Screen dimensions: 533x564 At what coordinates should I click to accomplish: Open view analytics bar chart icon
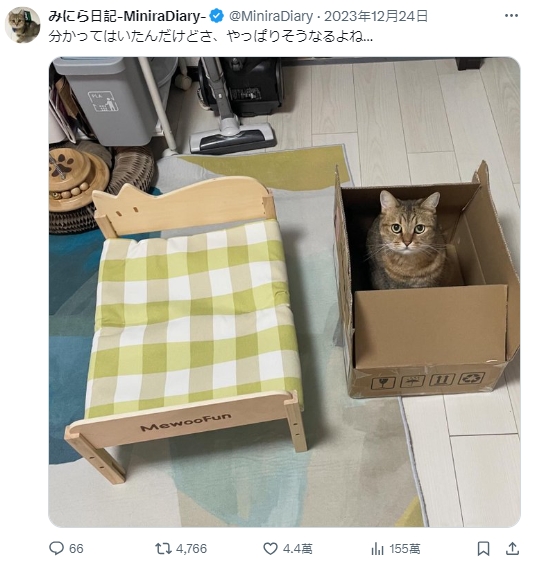(x=377, y=549)
